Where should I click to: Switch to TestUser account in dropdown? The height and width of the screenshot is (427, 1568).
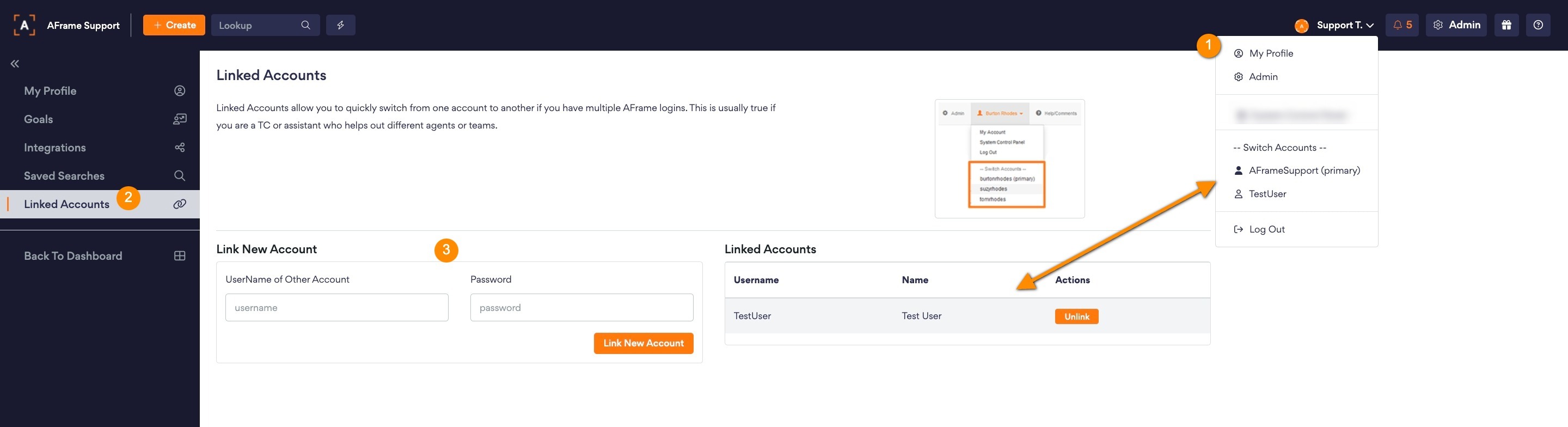pyautogui.click(x=1296, y=194)
